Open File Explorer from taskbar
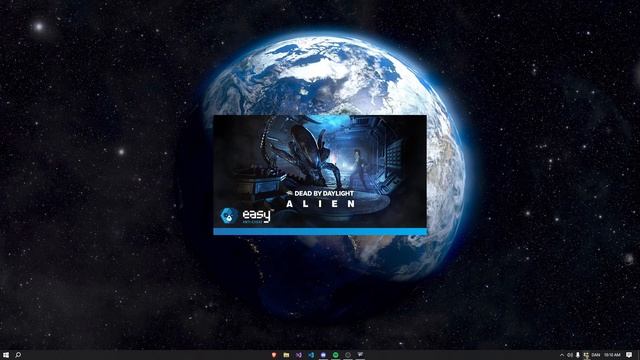The width and height of the screenshot is (640, 360). pyautogui.click(x=287, y=355)
